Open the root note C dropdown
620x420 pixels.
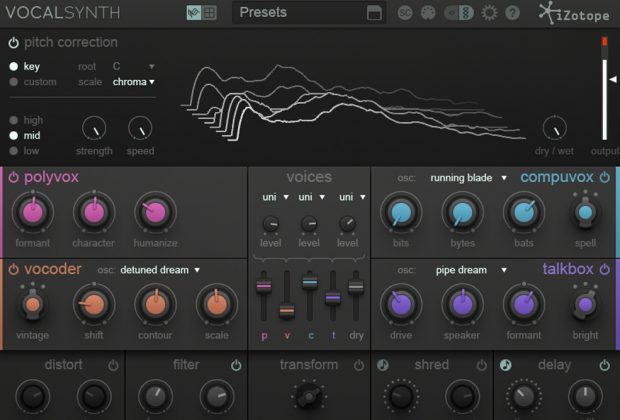[133, 66]
